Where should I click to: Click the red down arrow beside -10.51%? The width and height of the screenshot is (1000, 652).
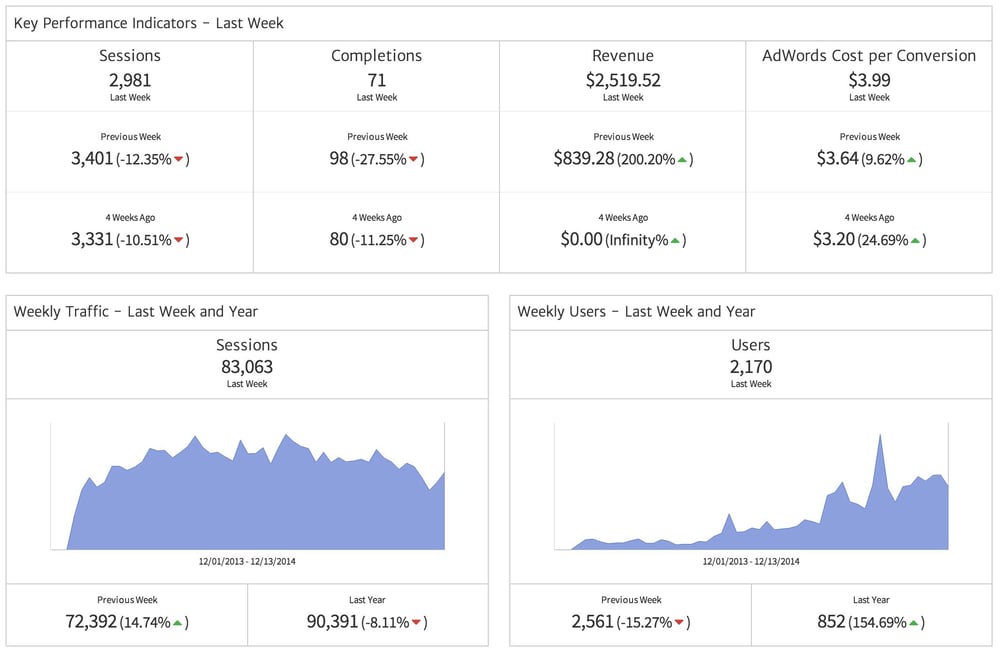179,240
